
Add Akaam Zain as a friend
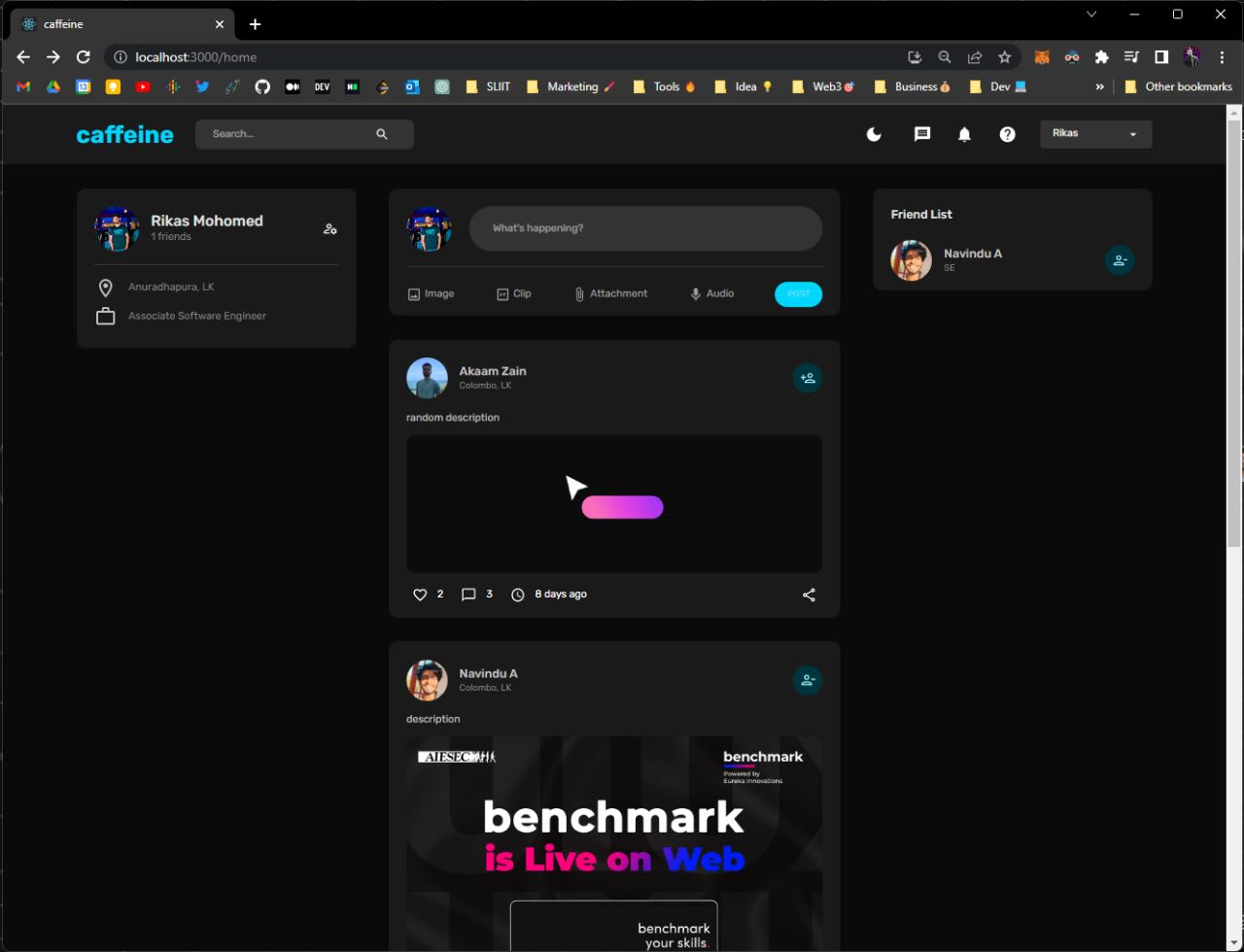coord(807,378)
